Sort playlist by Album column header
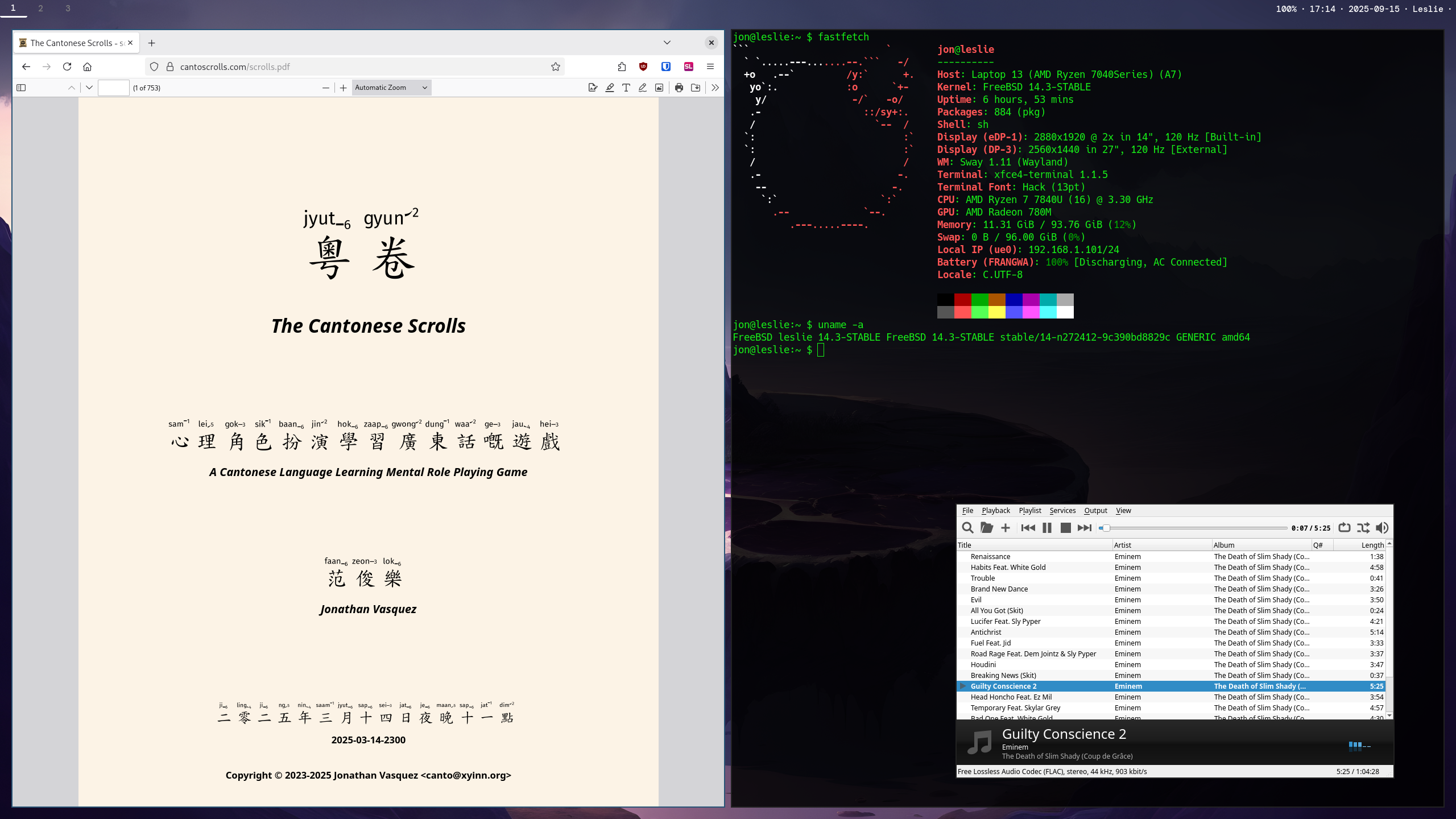The height and width of the screenshot is (819, 1456). pyautogui.click(x=1261, y=545)
